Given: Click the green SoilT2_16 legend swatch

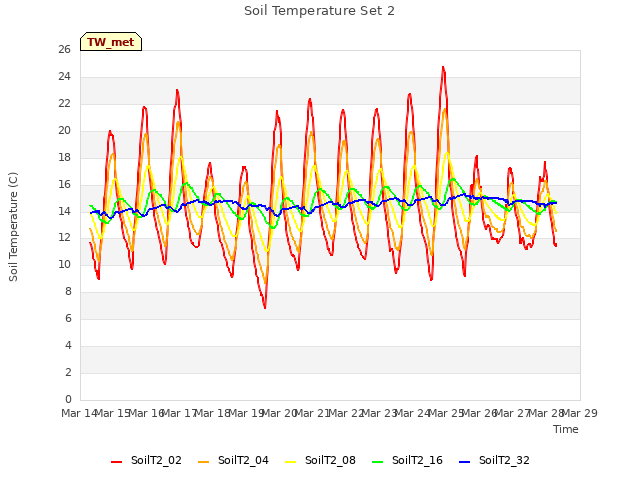Looking at the screenshot, I should [x=378, y=462].
